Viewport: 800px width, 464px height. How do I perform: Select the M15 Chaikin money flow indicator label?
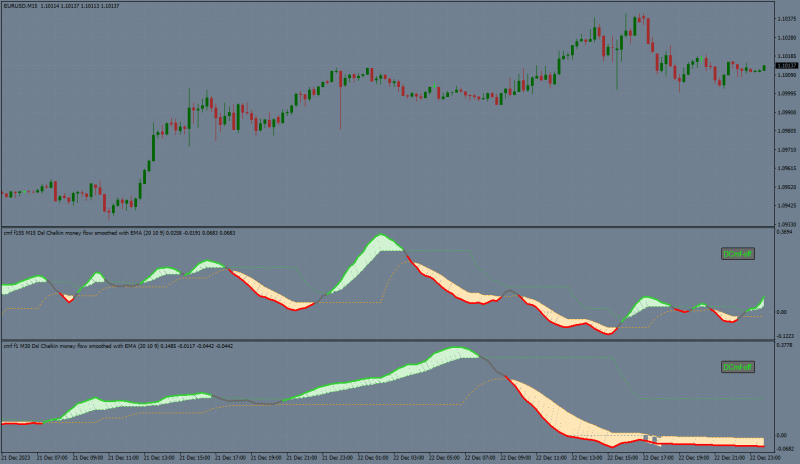click(119, 233)
